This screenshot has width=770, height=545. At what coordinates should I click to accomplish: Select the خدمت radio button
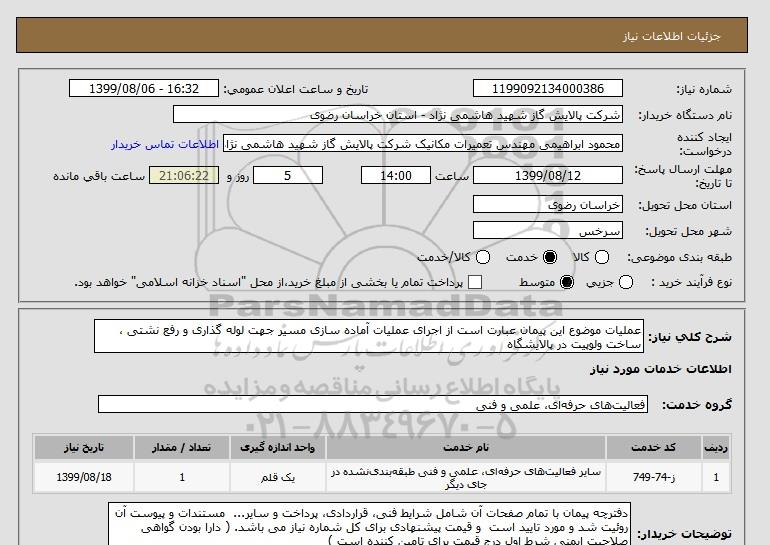coord(550,257)
